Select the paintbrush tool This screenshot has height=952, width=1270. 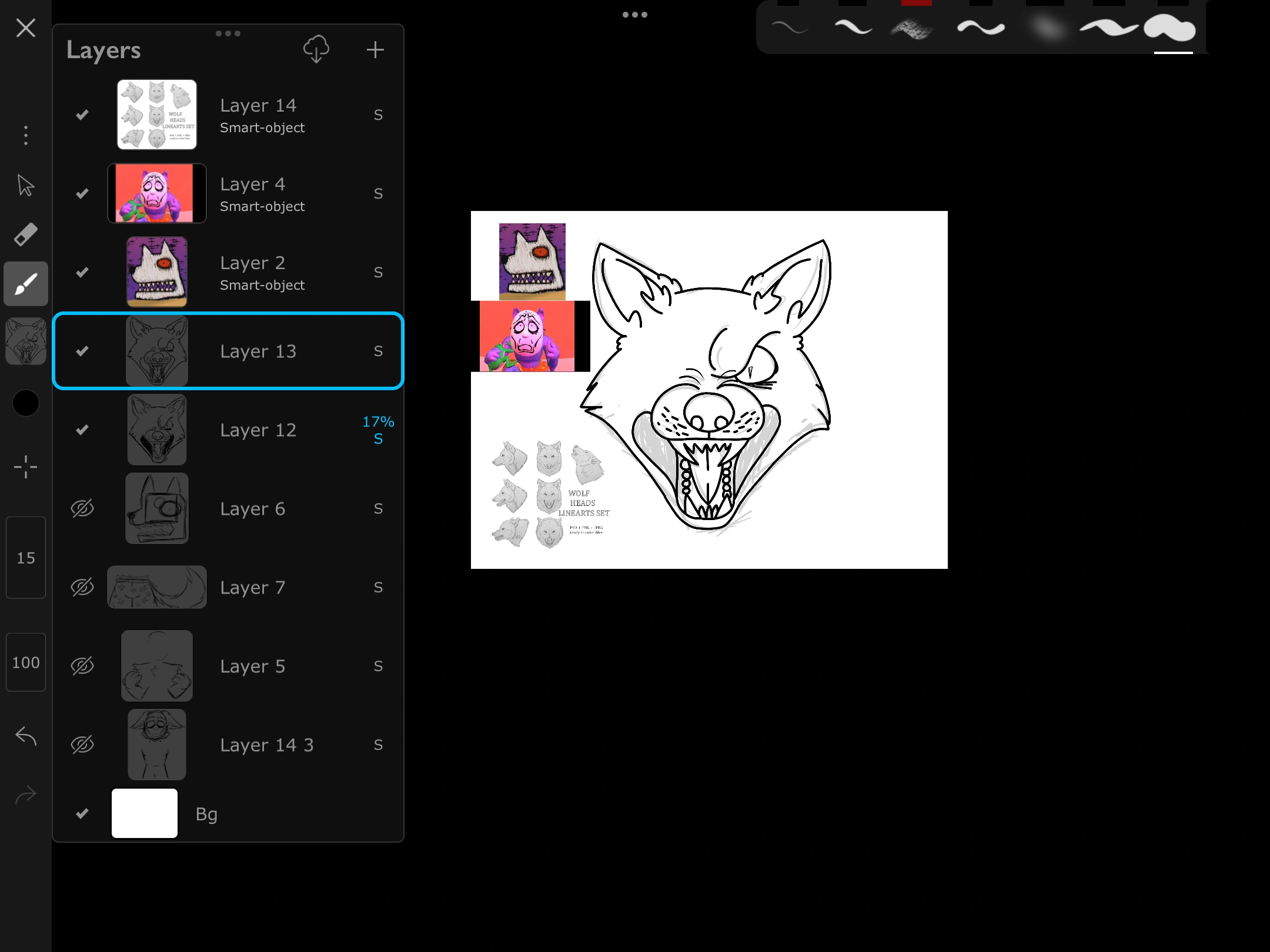(x=26, y=284)
